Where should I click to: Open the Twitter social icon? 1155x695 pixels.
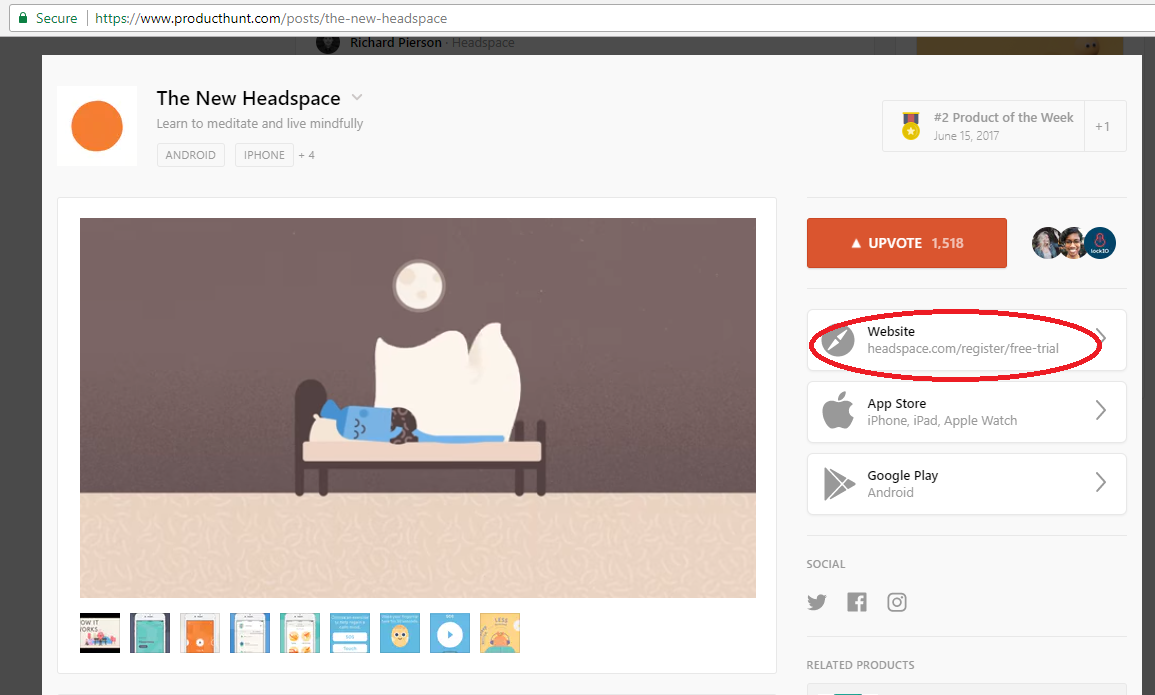[x=817, y=602]
